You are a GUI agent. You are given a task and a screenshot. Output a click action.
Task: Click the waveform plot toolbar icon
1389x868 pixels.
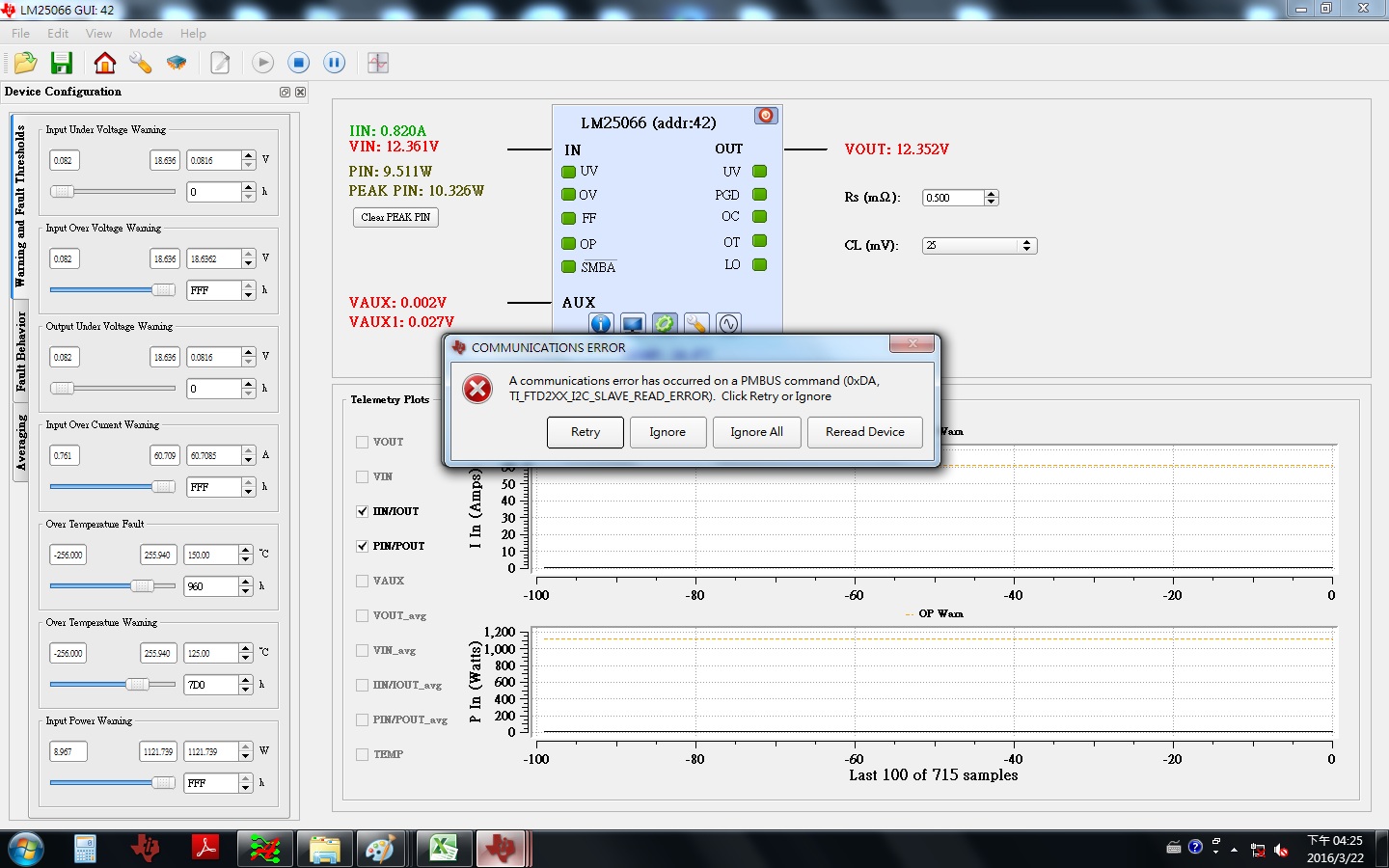pyautogui.click(x=378, y=63)
